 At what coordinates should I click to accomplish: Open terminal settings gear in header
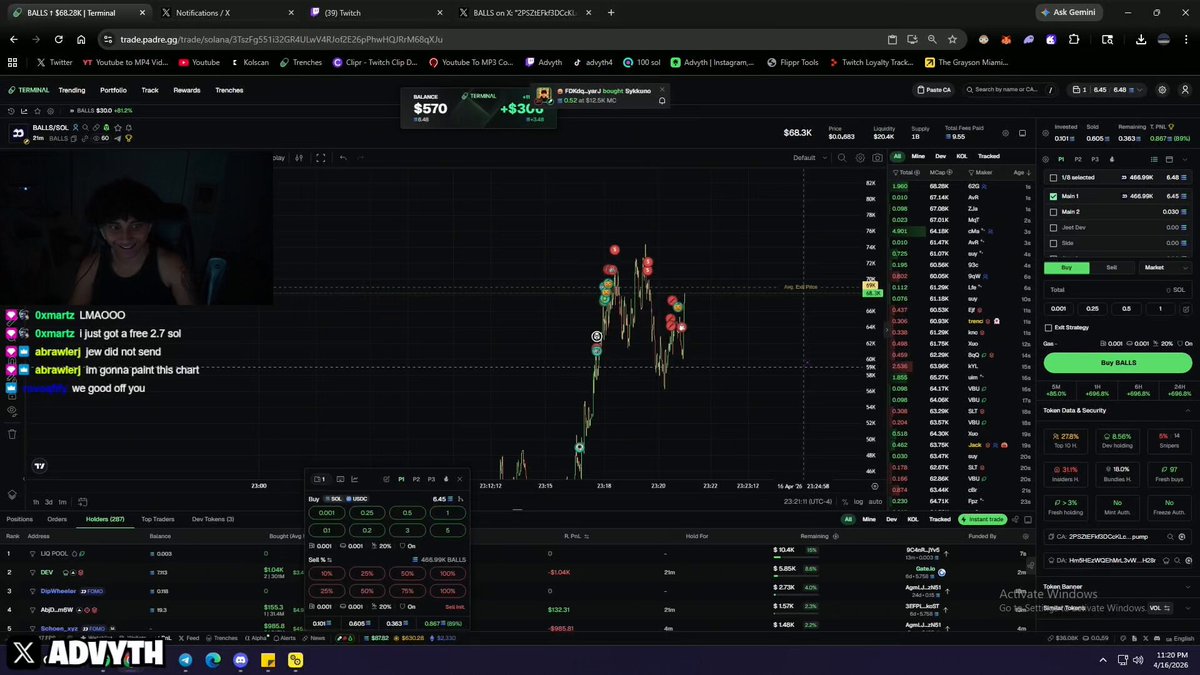[1162, 90]
